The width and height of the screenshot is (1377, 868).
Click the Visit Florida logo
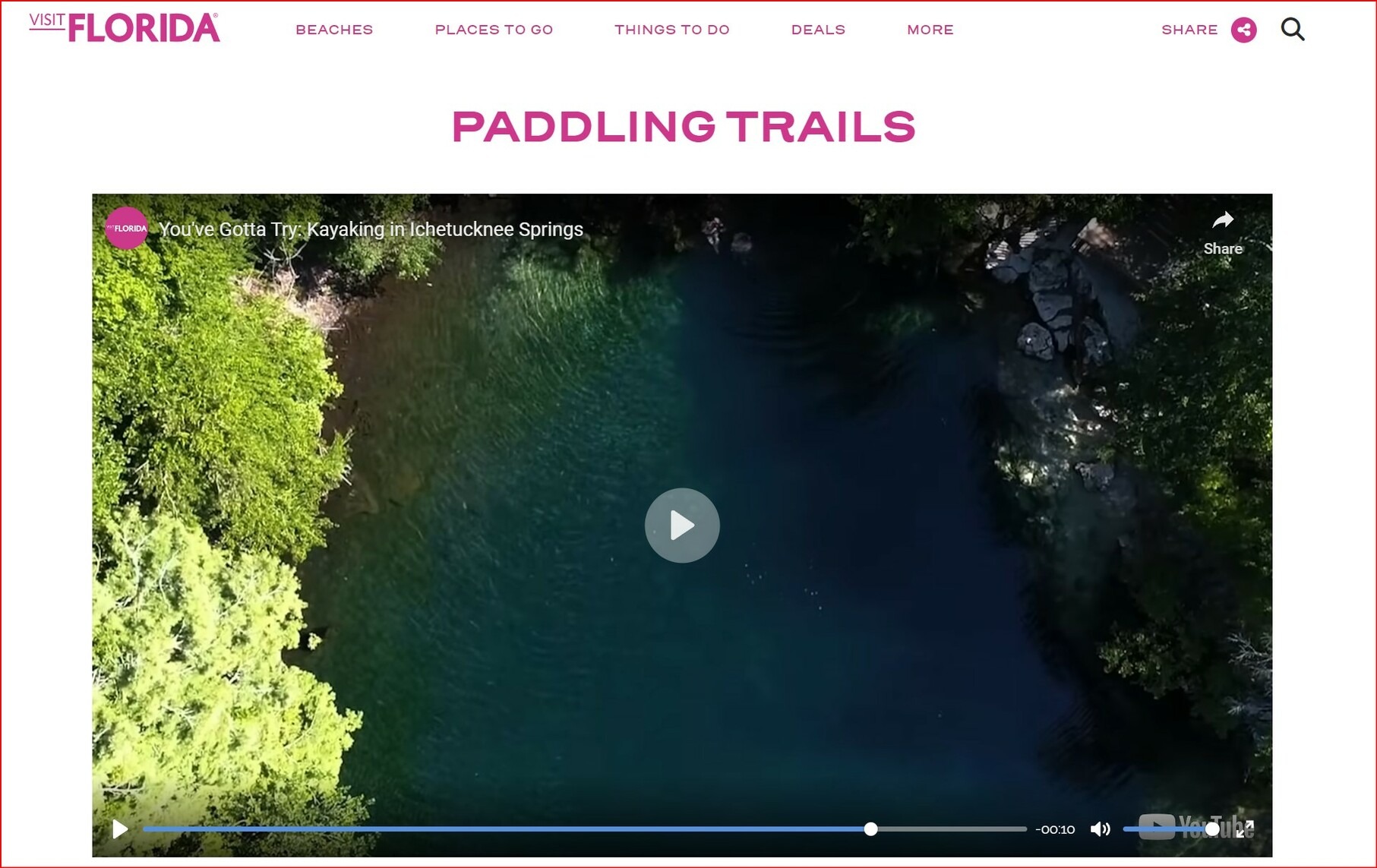[125, 27]
